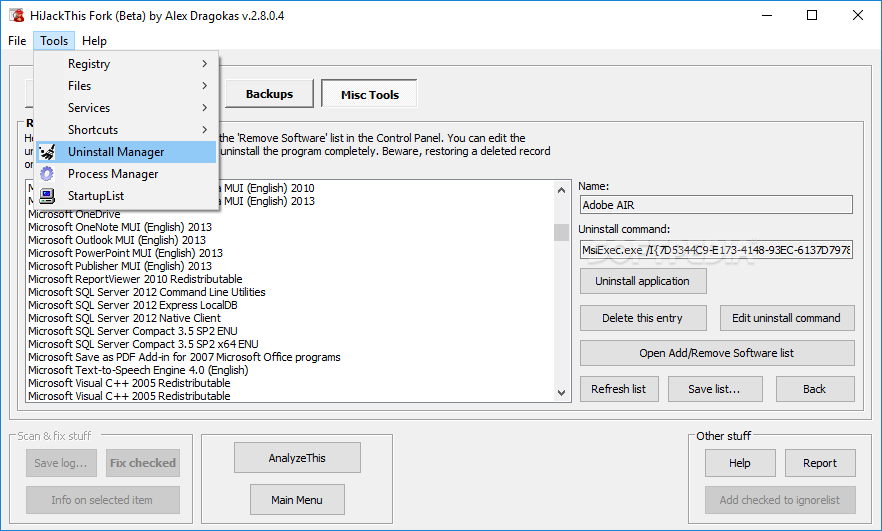Select Process Manager menu entry
The image size is (882, 531).
(x=126, y=174)
